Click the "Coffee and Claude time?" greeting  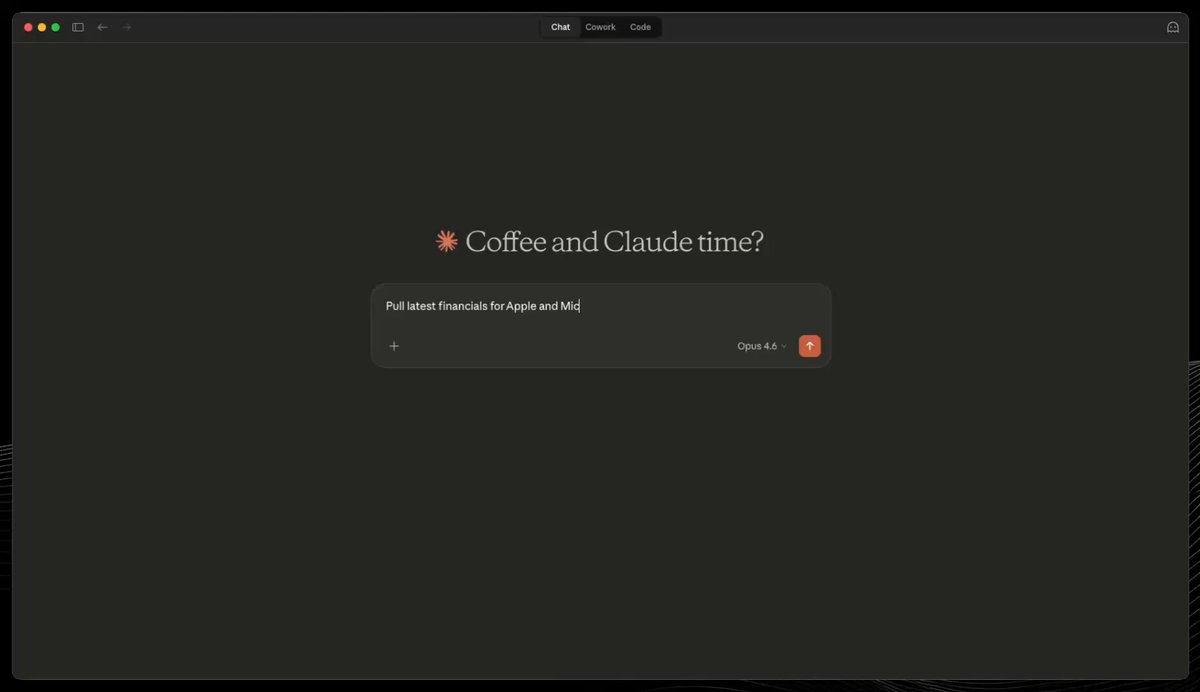click(614, 241)
